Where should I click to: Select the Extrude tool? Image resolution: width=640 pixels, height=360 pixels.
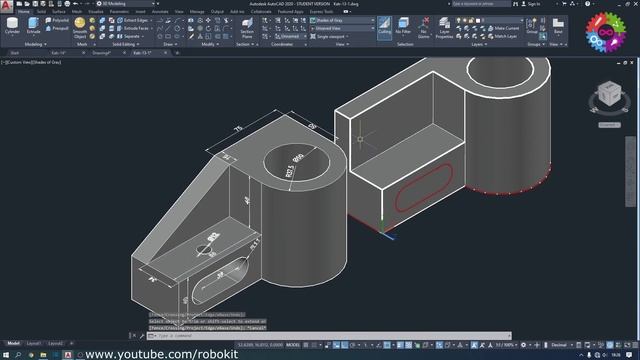click(x=33, y=27)
